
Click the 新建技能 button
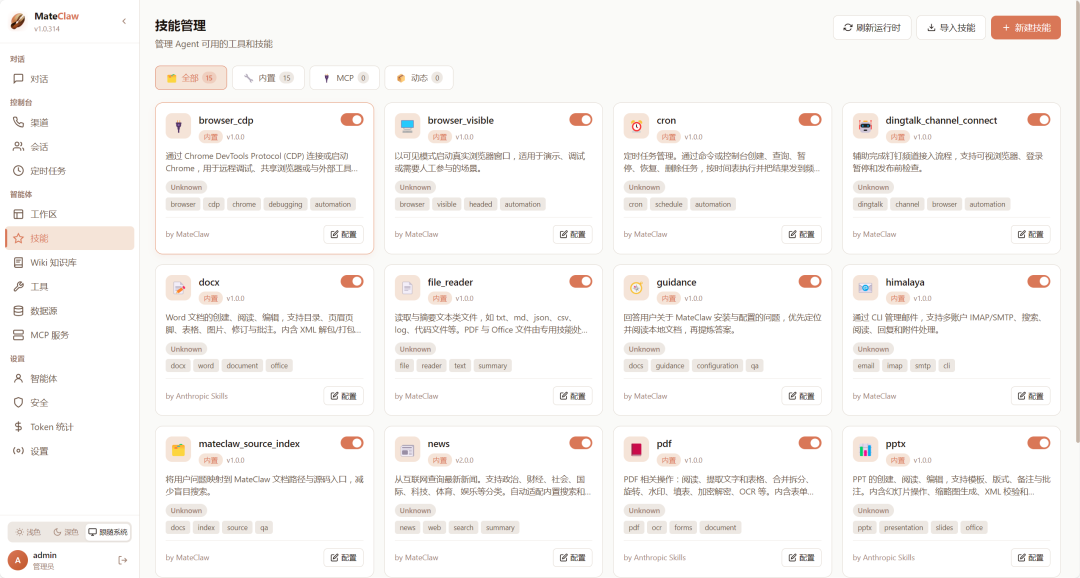[x=1026, y=28]
